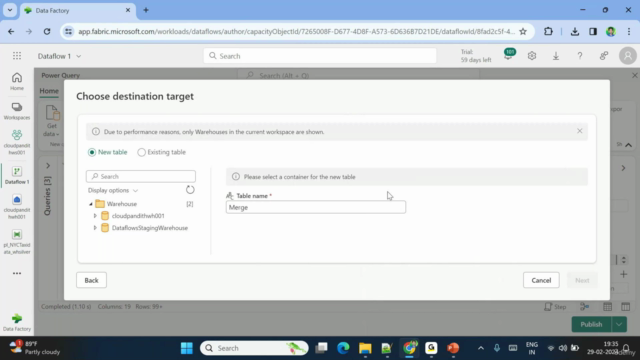
Task: Bookmark this page with star
Action: pyautogui.click(x=523, y=31)
